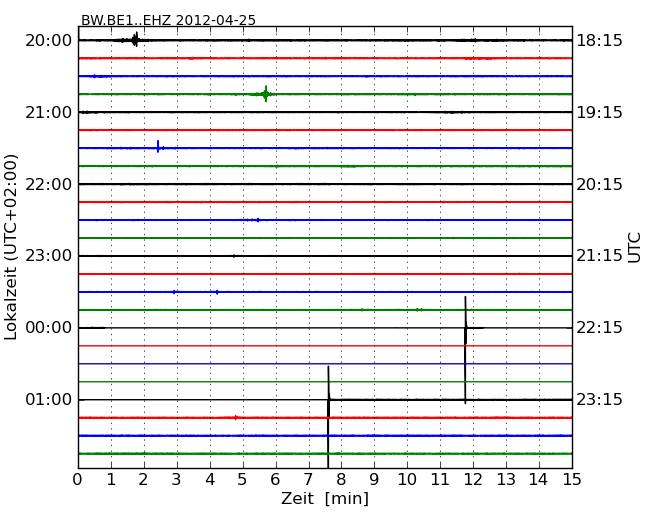
Task: Click the 00:00 local time label
Action: click(49, 328)
